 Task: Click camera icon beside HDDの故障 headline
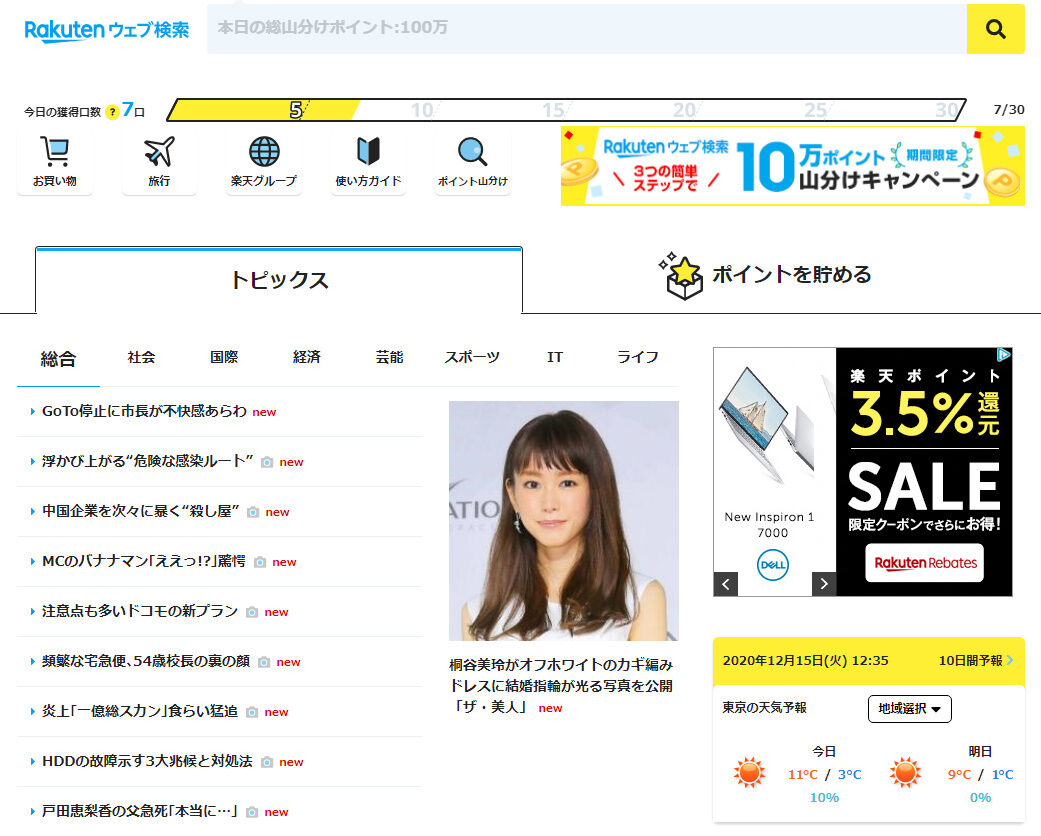267,762
